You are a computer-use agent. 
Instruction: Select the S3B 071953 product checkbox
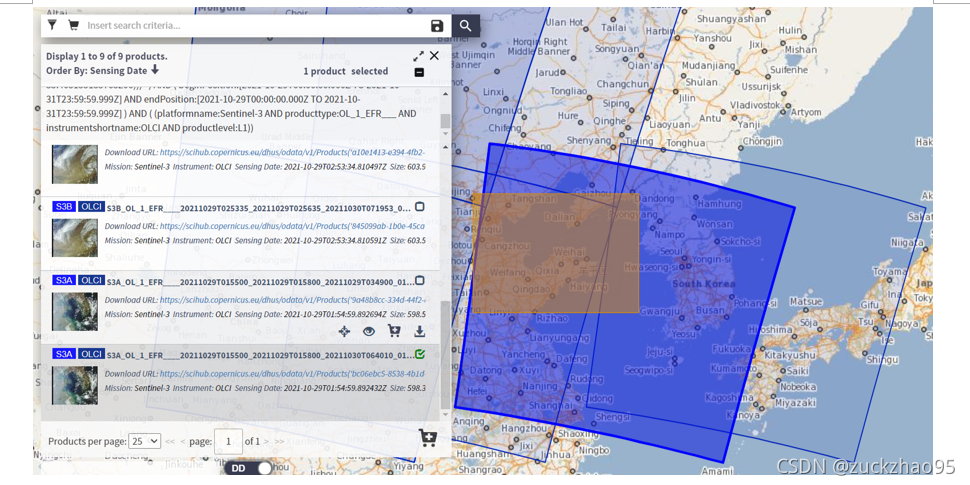pyautogui.click(x=420, y=207)
